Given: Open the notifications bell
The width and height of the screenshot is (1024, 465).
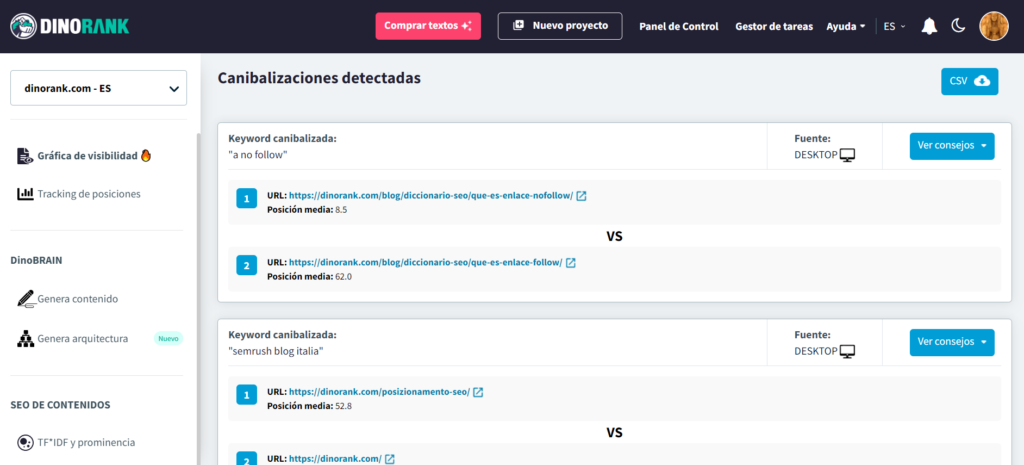Looking at the screenshot, I should tap(929, 26).
